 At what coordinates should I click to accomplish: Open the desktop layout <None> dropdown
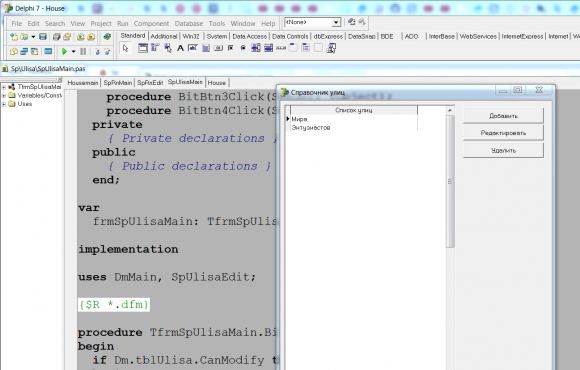pos(336,22)
